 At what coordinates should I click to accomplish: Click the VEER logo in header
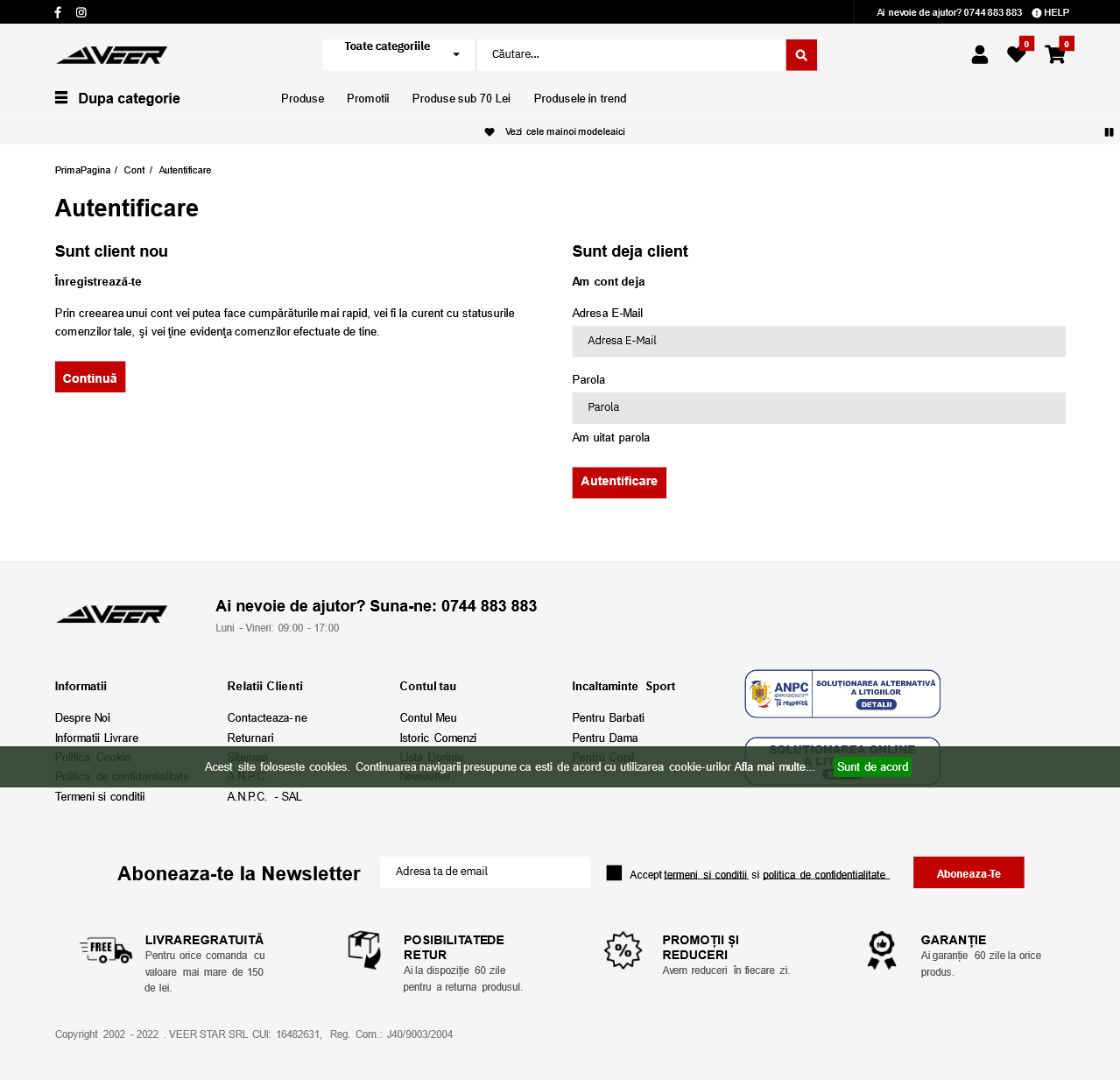(111, 55)
